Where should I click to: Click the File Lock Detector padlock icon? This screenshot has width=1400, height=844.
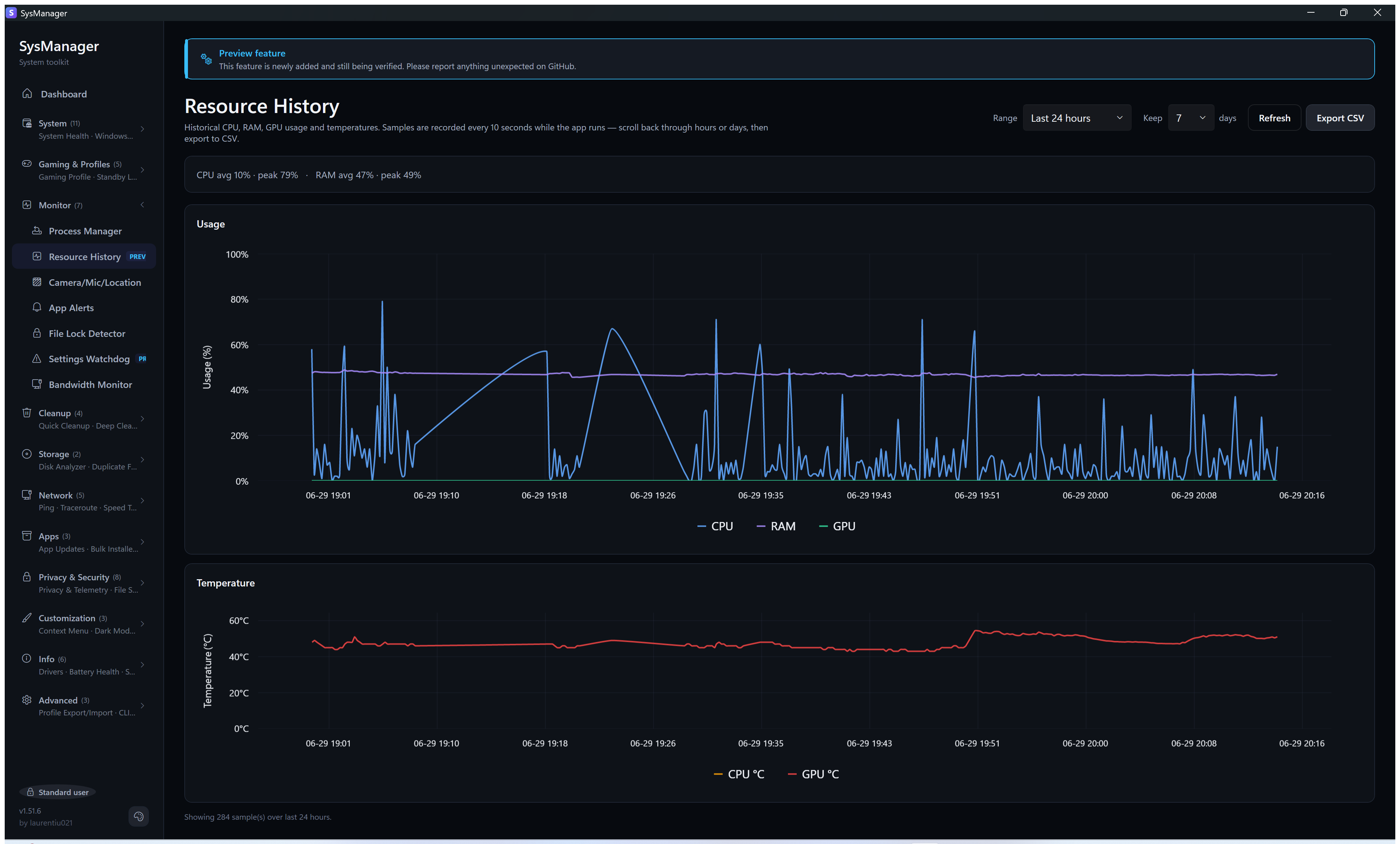coord(37,333)
